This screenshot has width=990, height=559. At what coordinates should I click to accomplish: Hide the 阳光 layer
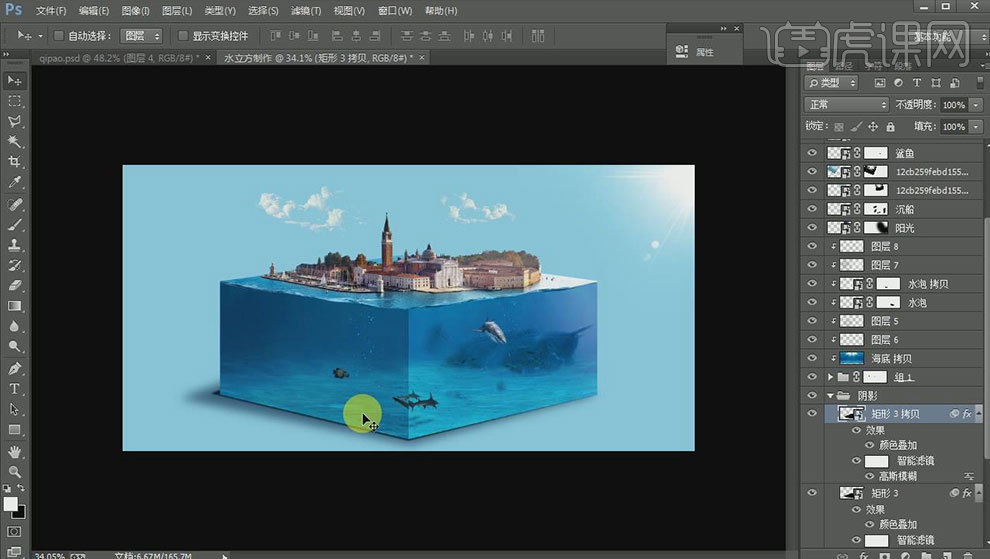click(x=812, y=228)
